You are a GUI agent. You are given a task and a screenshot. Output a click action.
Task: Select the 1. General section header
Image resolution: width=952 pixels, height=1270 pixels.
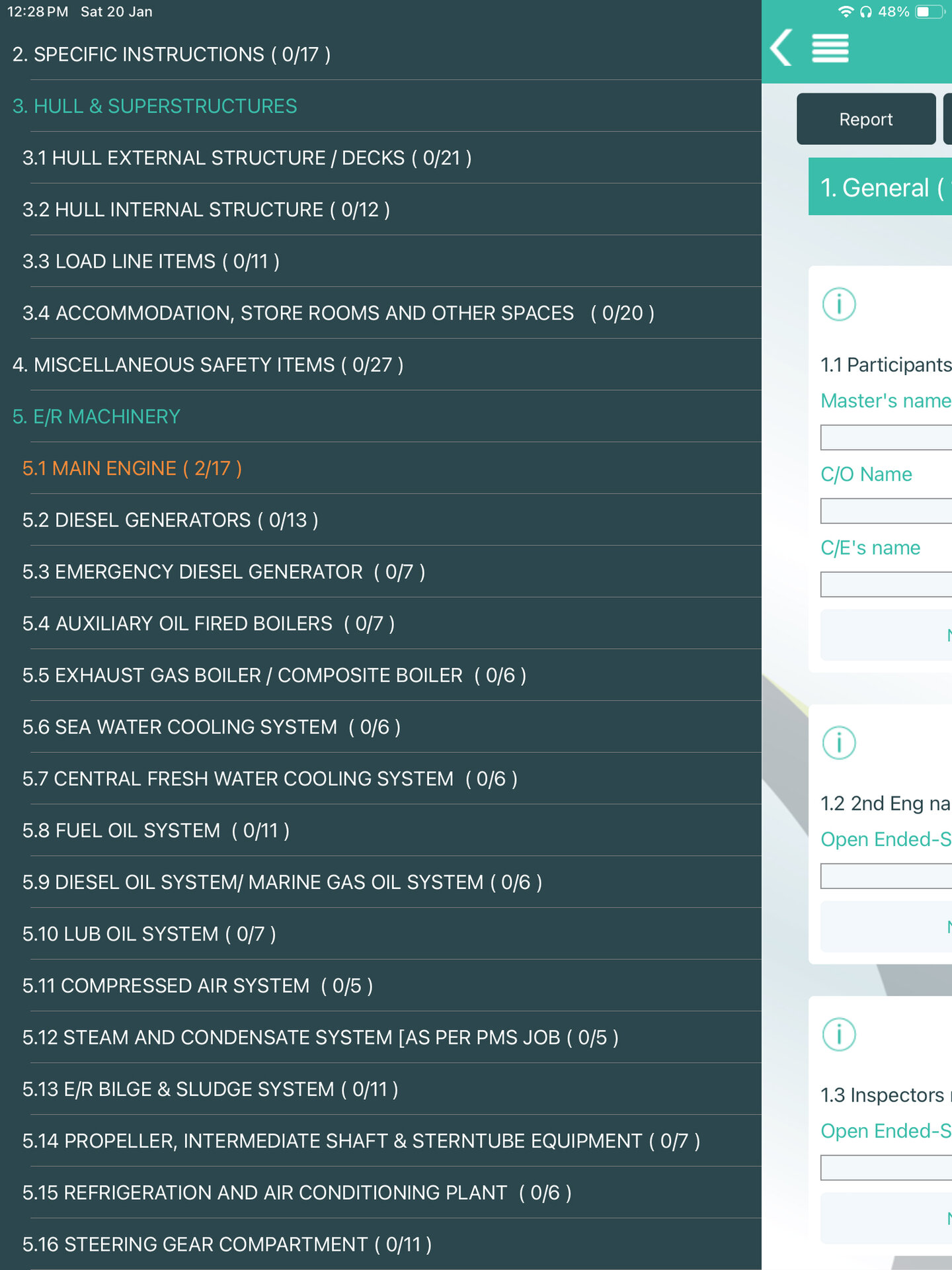tap(880, 188)
